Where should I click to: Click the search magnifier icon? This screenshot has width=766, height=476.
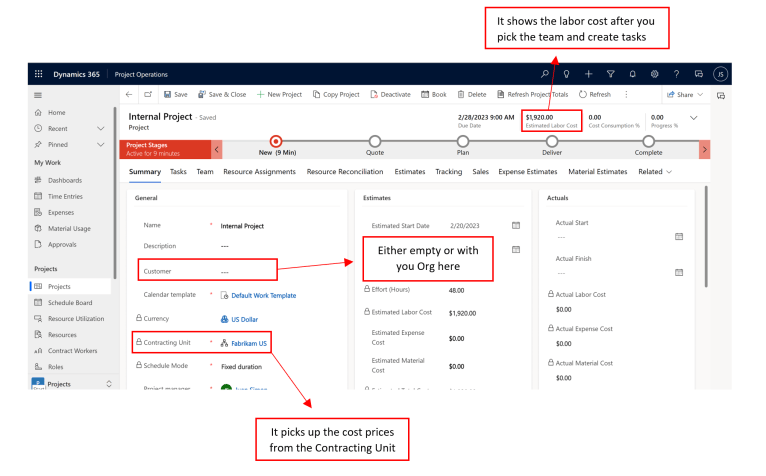(x=545, y=74)
